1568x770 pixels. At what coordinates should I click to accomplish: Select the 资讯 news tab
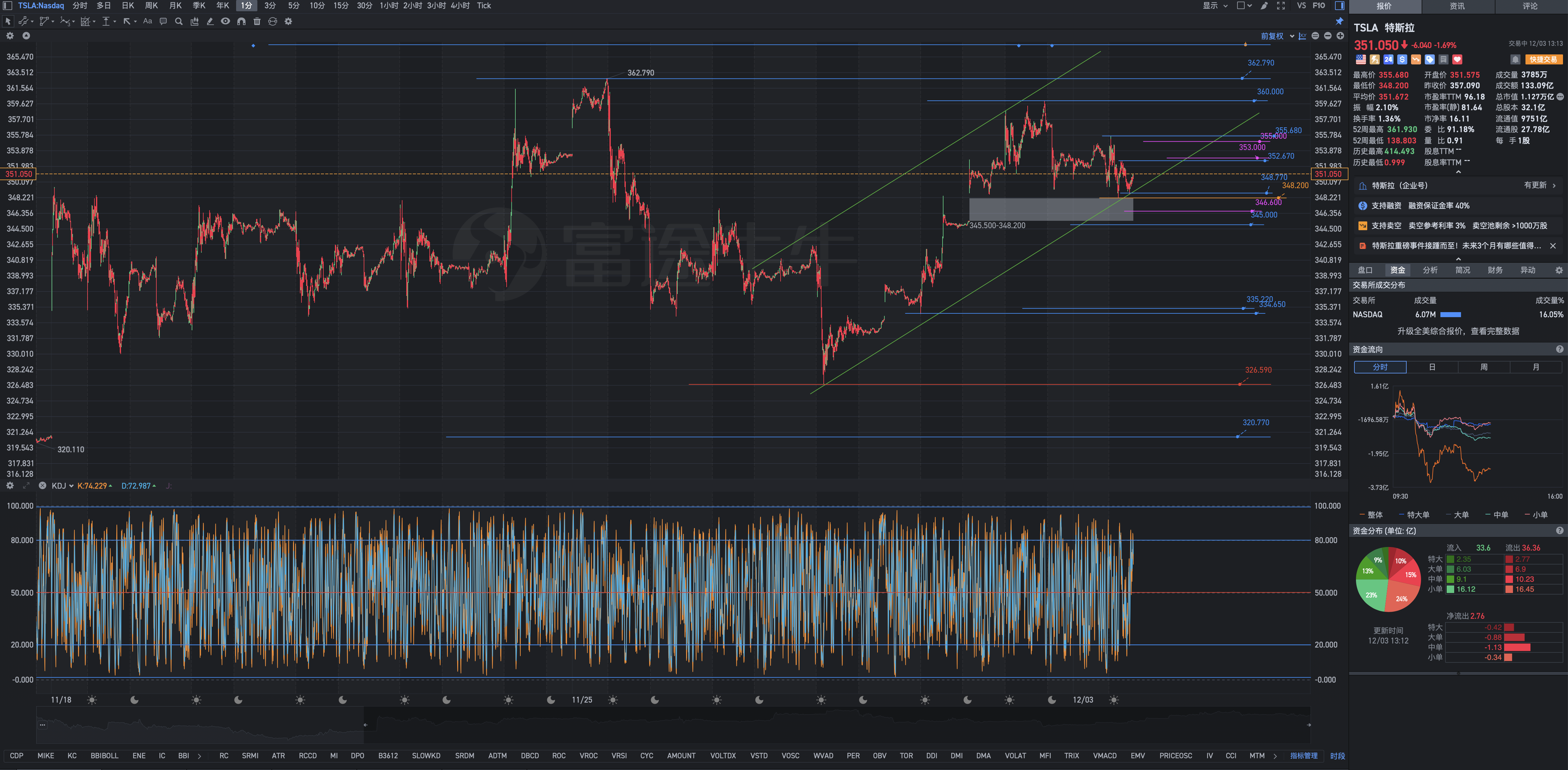[1457, 6]
